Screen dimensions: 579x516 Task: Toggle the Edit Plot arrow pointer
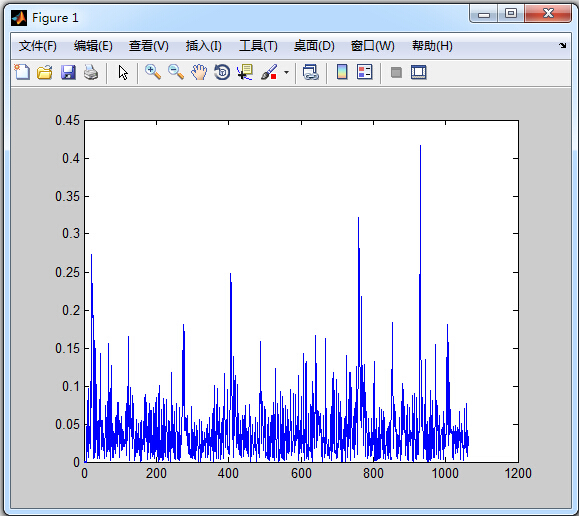123,72
